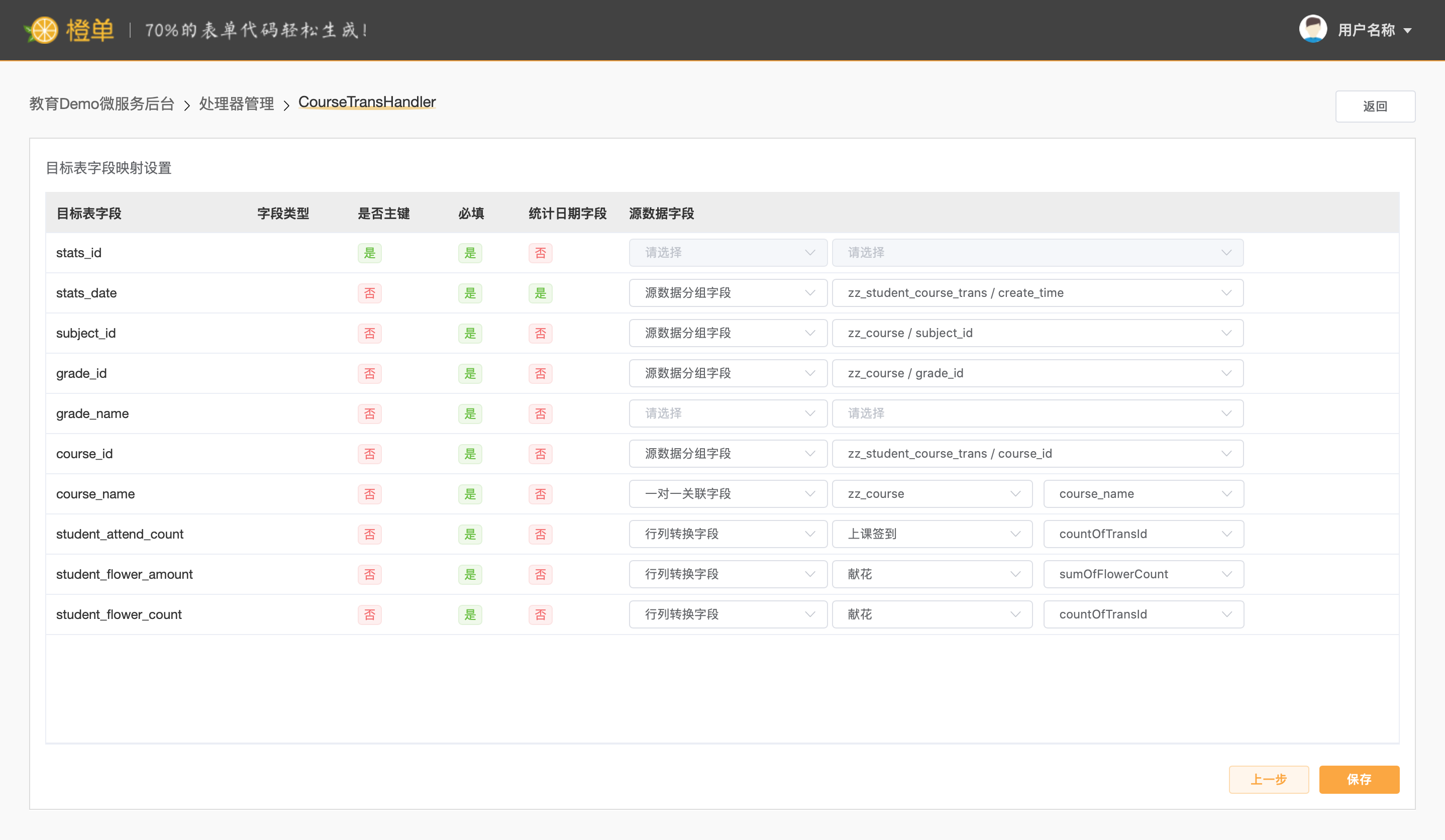1445x840 pixels.
Task: Click the 保存 button
Action: [1359, 779]
